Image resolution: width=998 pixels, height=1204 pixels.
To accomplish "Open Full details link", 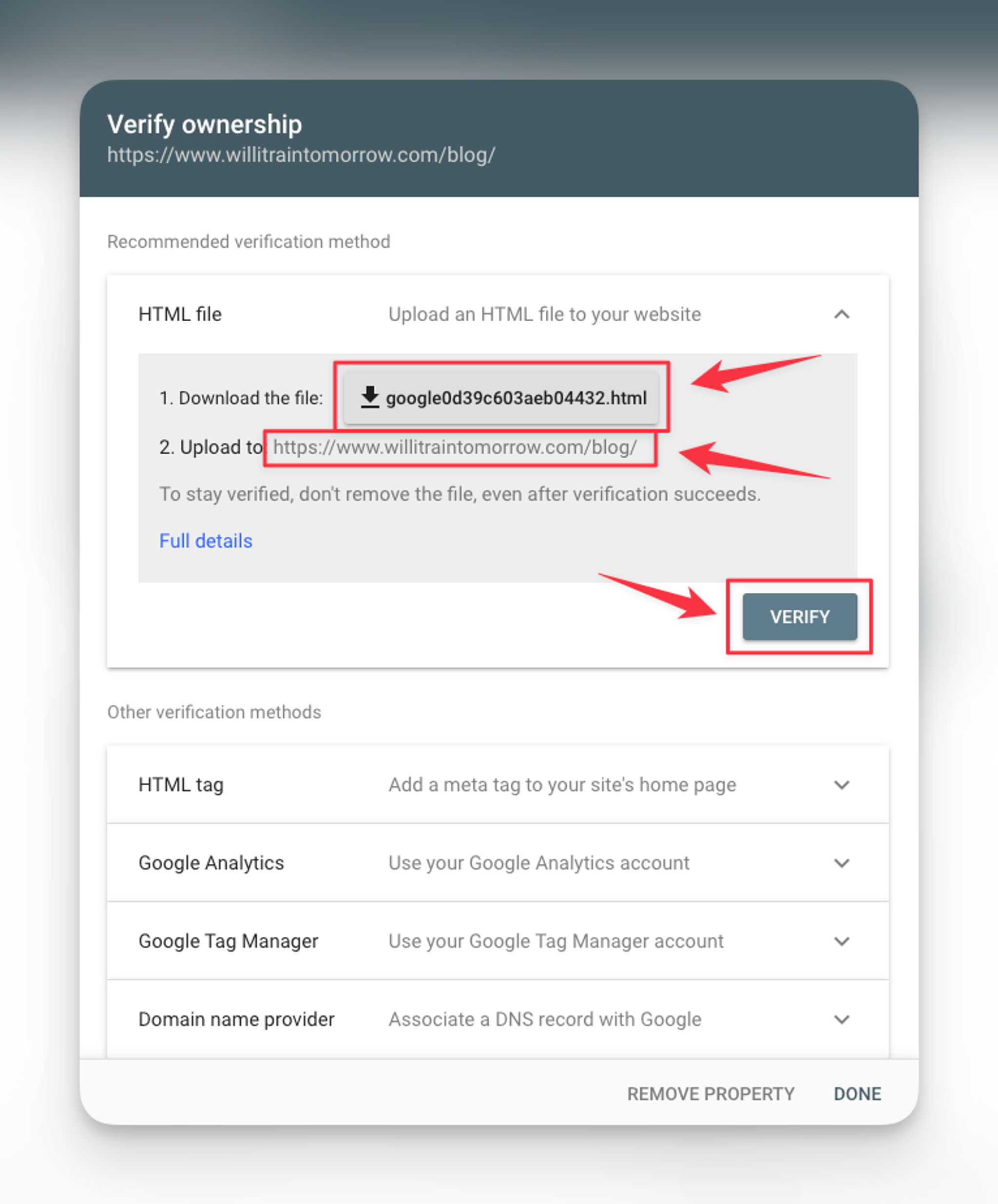I will pyautogui.click(x=201, y=540).
